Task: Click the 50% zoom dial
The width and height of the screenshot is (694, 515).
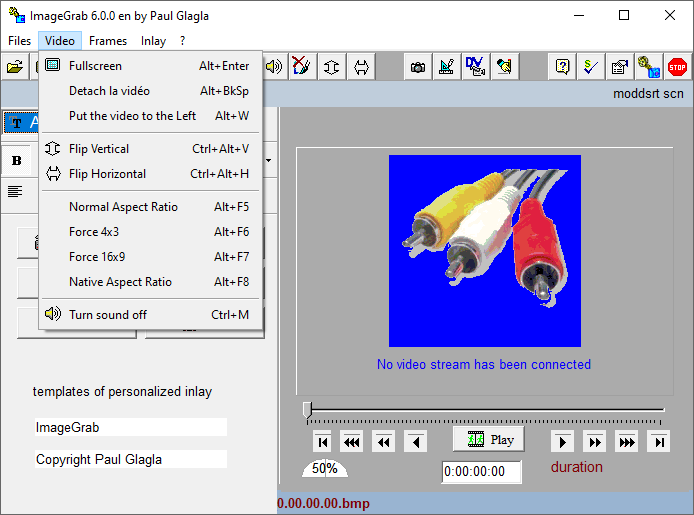Action: 325,468
